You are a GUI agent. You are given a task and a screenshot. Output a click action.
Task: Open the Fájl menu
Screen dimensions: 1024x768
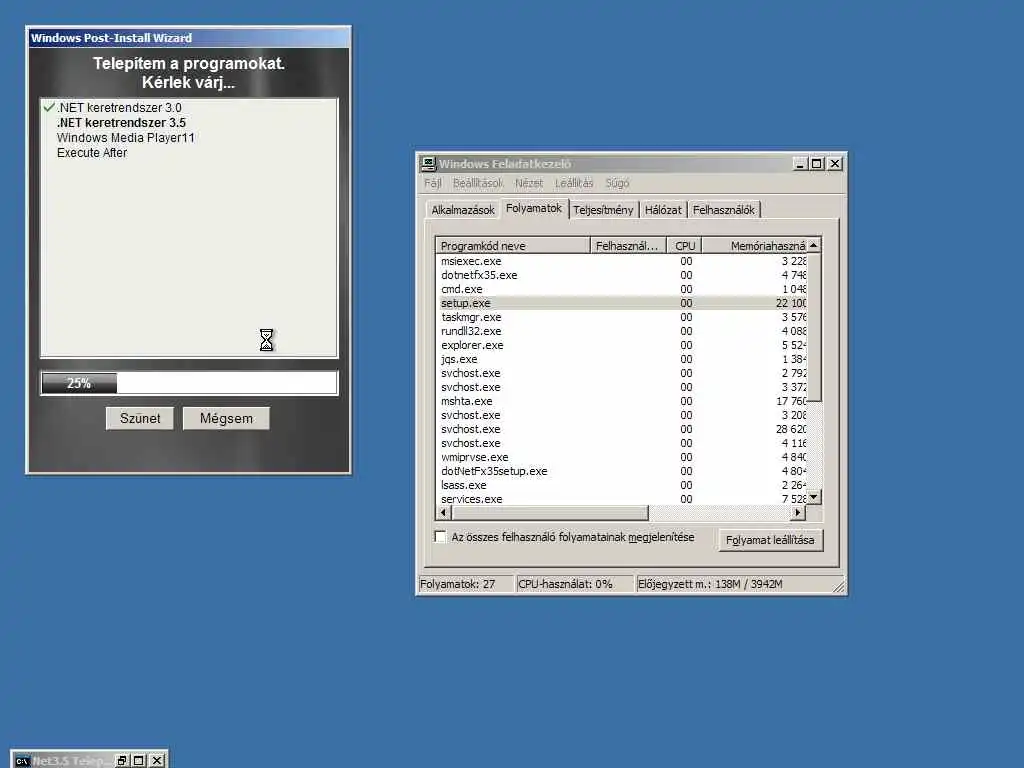tap(433, 183)
